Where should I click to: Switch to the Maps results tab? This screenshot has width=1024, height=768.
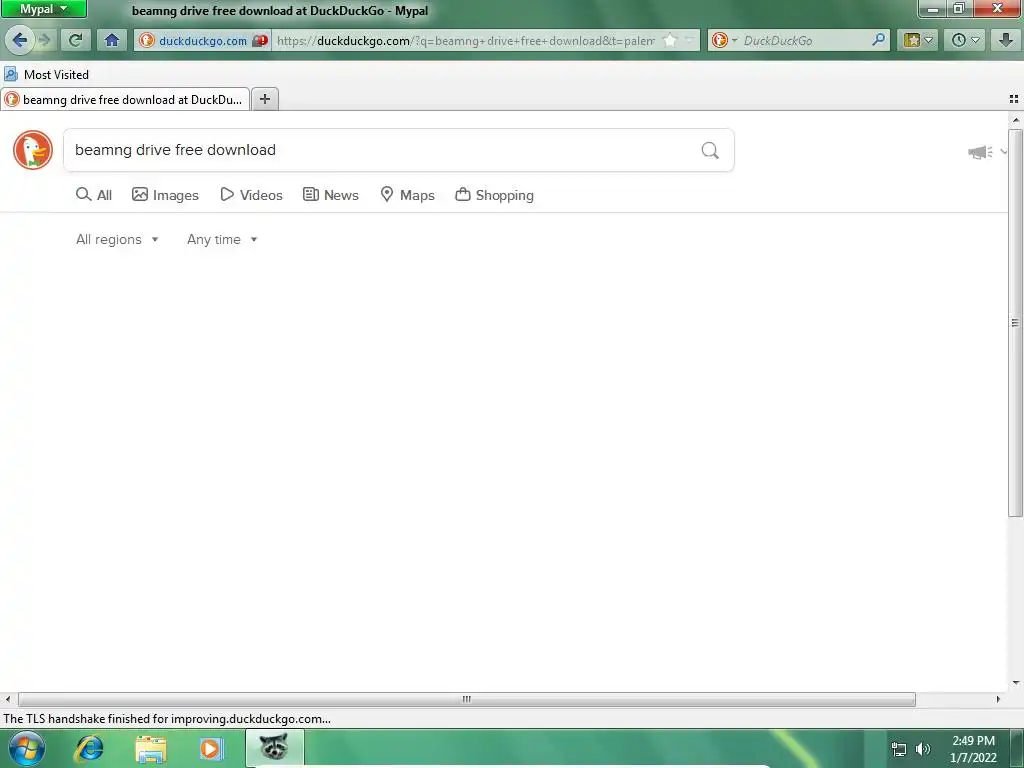pyautogui.click(x=408, y=195)
